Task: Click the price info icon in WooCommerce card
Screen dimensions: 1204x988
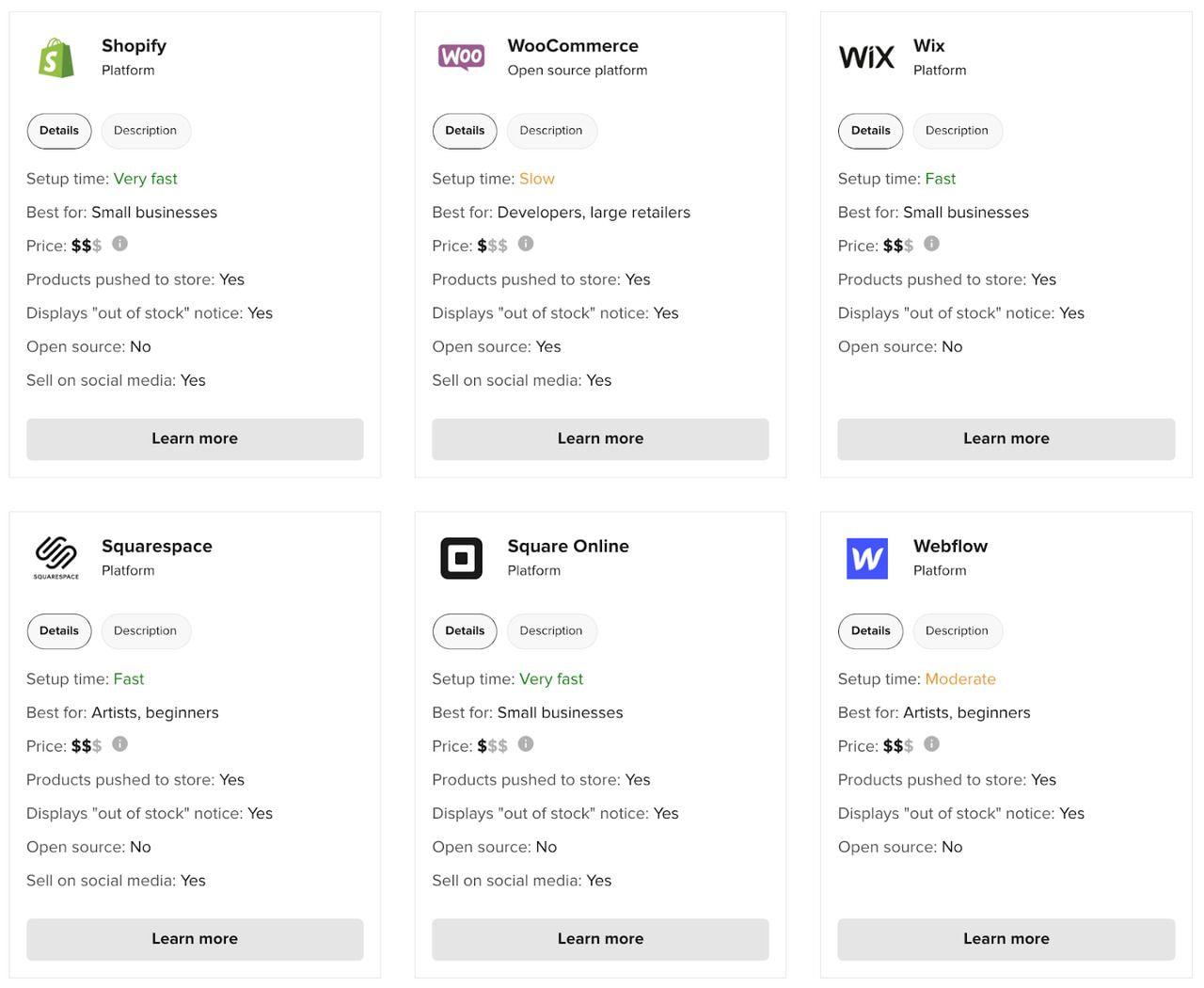Action: pos(526,244)
